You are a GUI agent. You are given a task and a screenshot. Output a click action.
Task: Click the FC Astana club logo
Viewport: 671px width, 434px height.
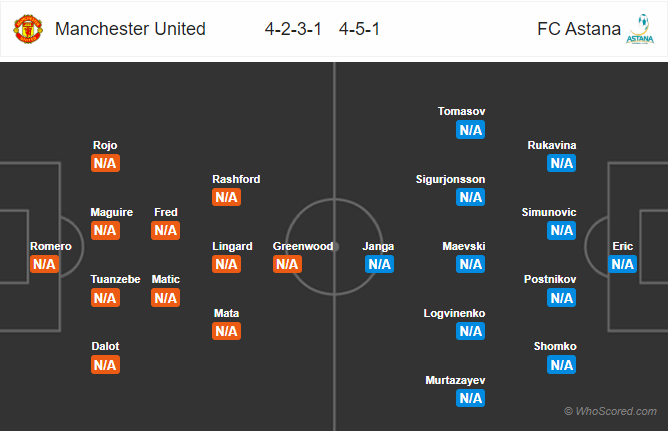coord(640,29)
